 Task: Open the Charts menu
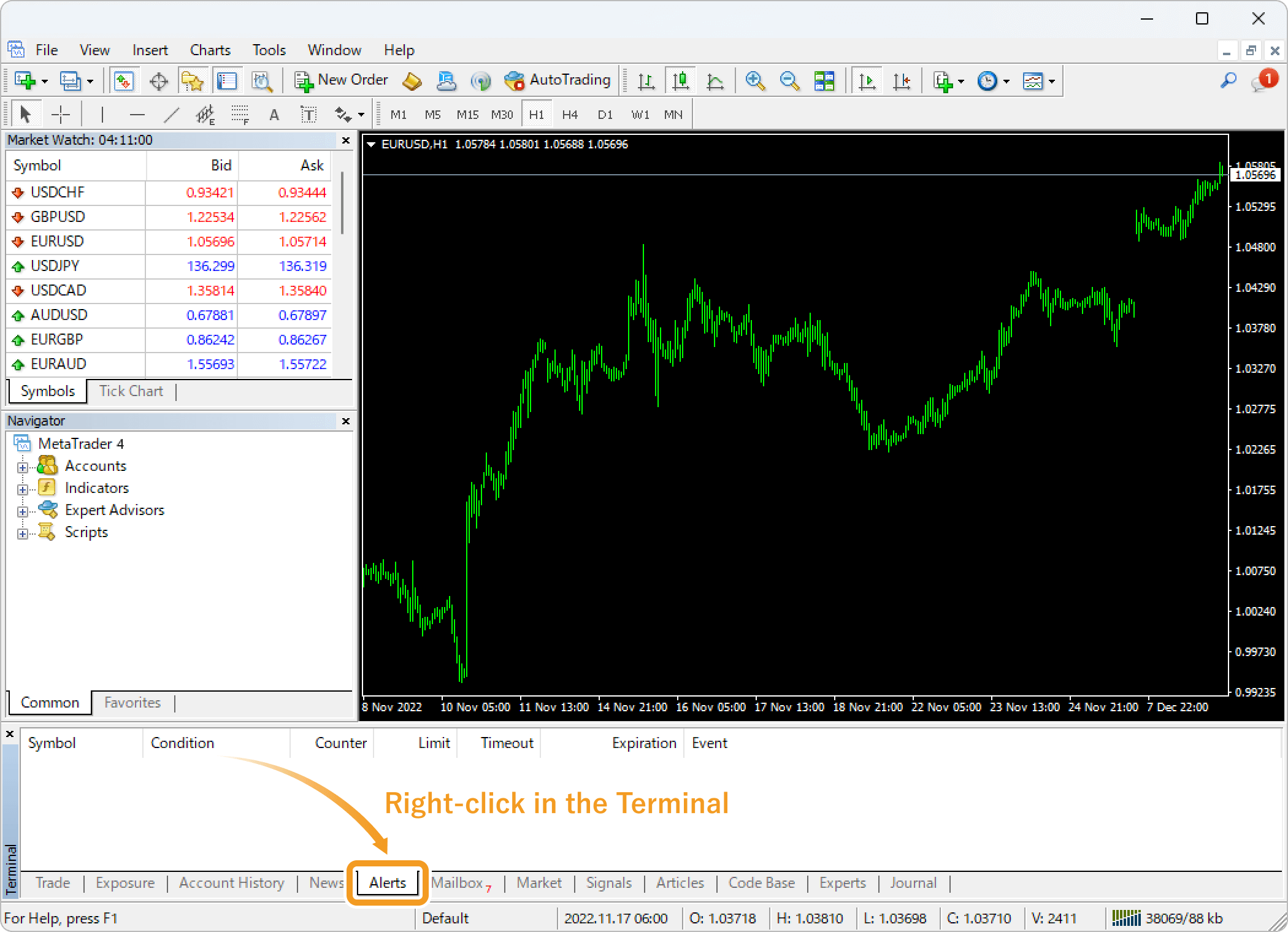207,49
